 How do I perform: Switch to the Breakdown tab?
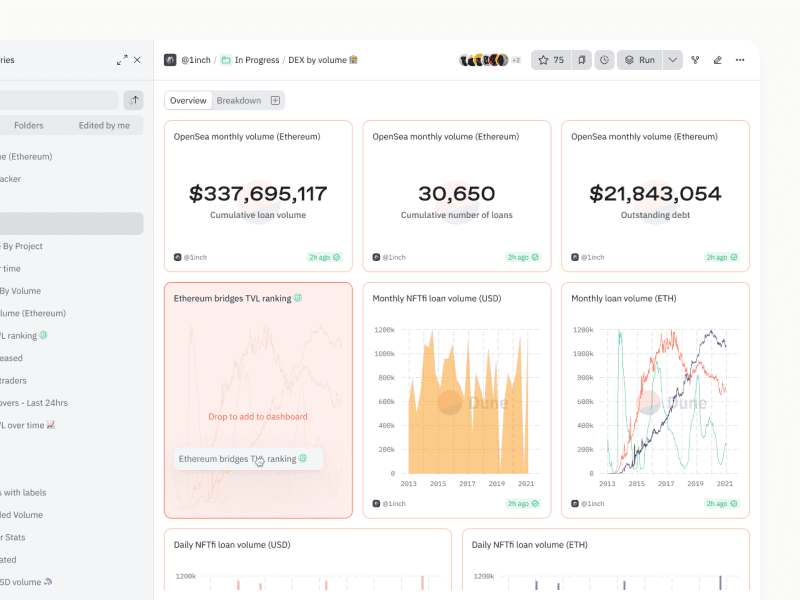(x=239, y=100)
